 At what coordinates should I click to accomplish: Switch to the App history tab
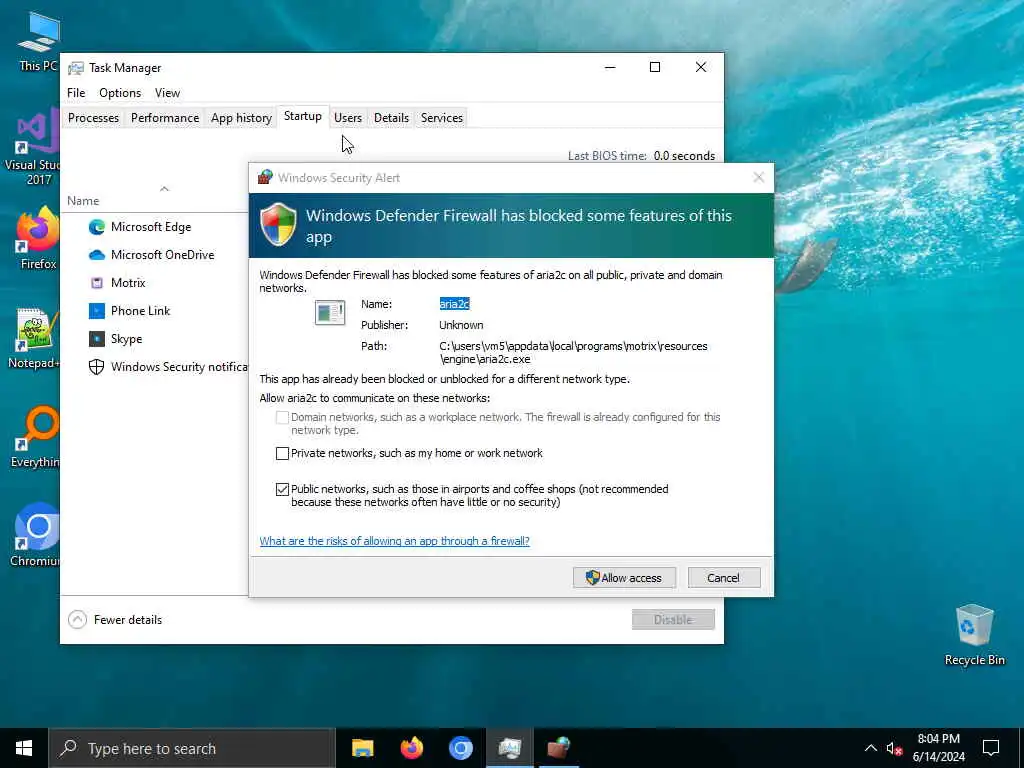point(241,118)
